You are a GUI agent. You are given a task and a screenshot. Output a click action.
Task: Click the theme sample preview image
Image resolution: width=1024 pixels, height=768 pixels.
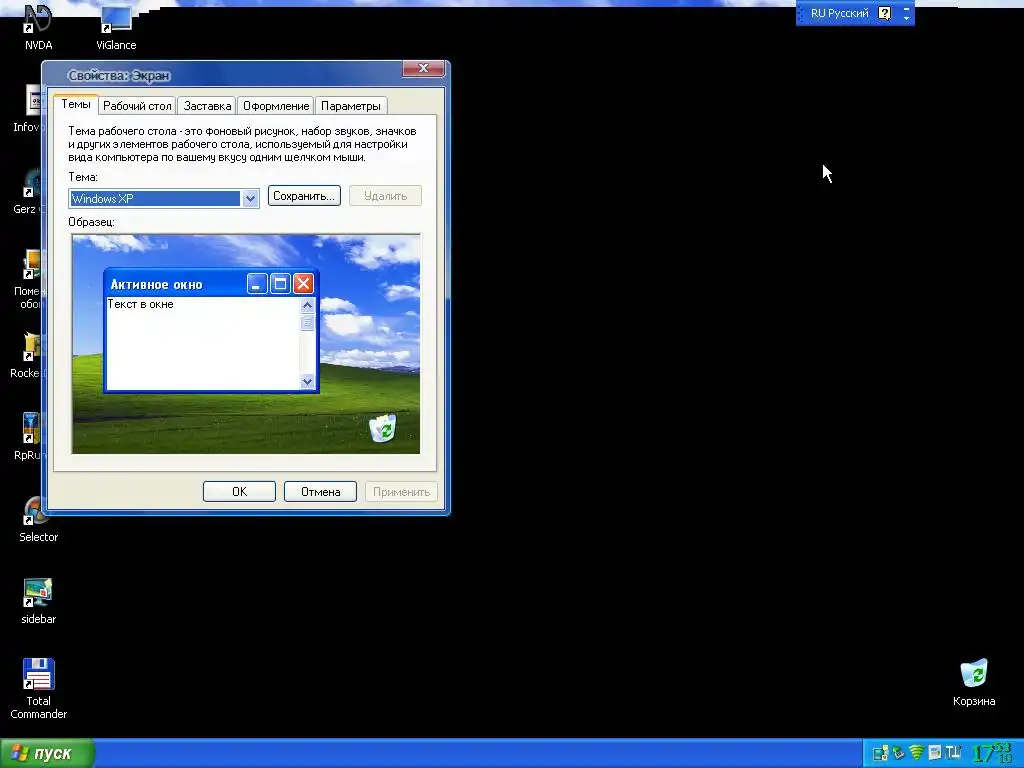(x=246, y=344)
